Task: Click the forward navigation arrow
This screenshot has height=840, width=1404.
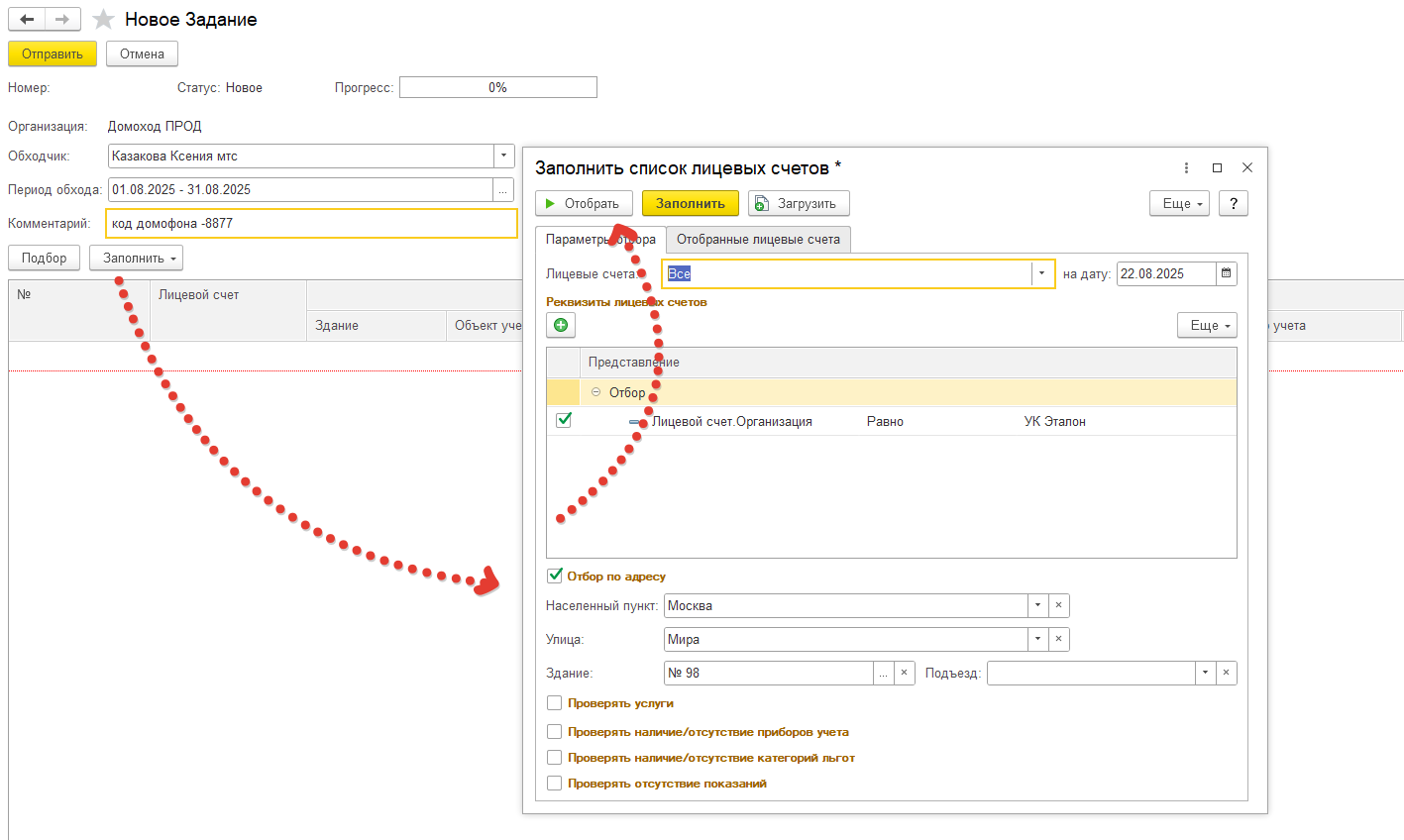Action: [62, 20]
